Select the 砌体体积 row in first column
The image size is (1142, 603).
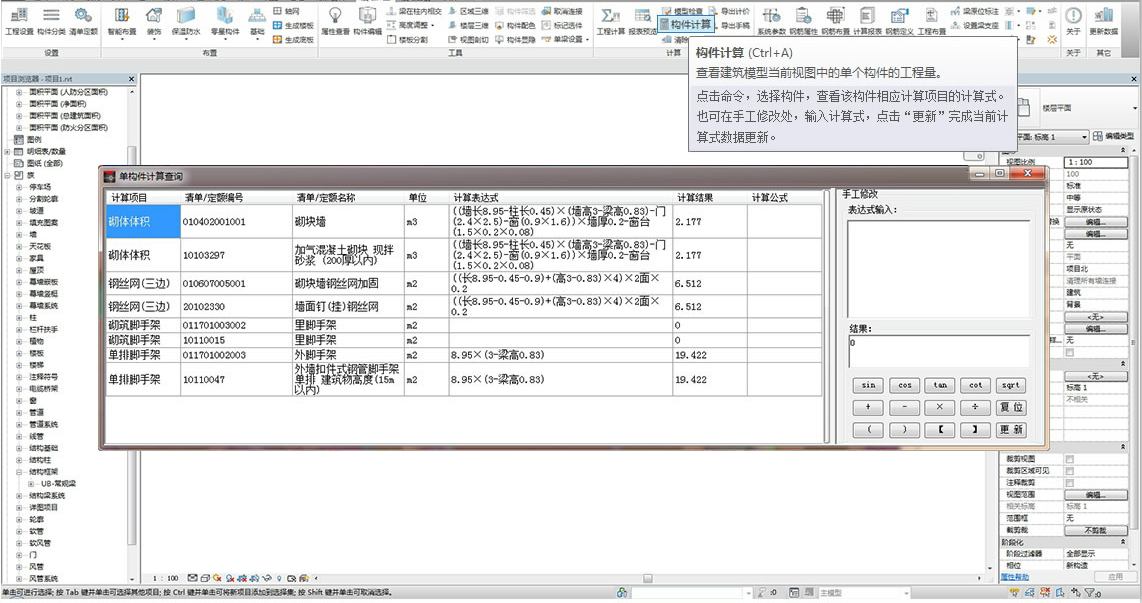click(x=142, y=221)
